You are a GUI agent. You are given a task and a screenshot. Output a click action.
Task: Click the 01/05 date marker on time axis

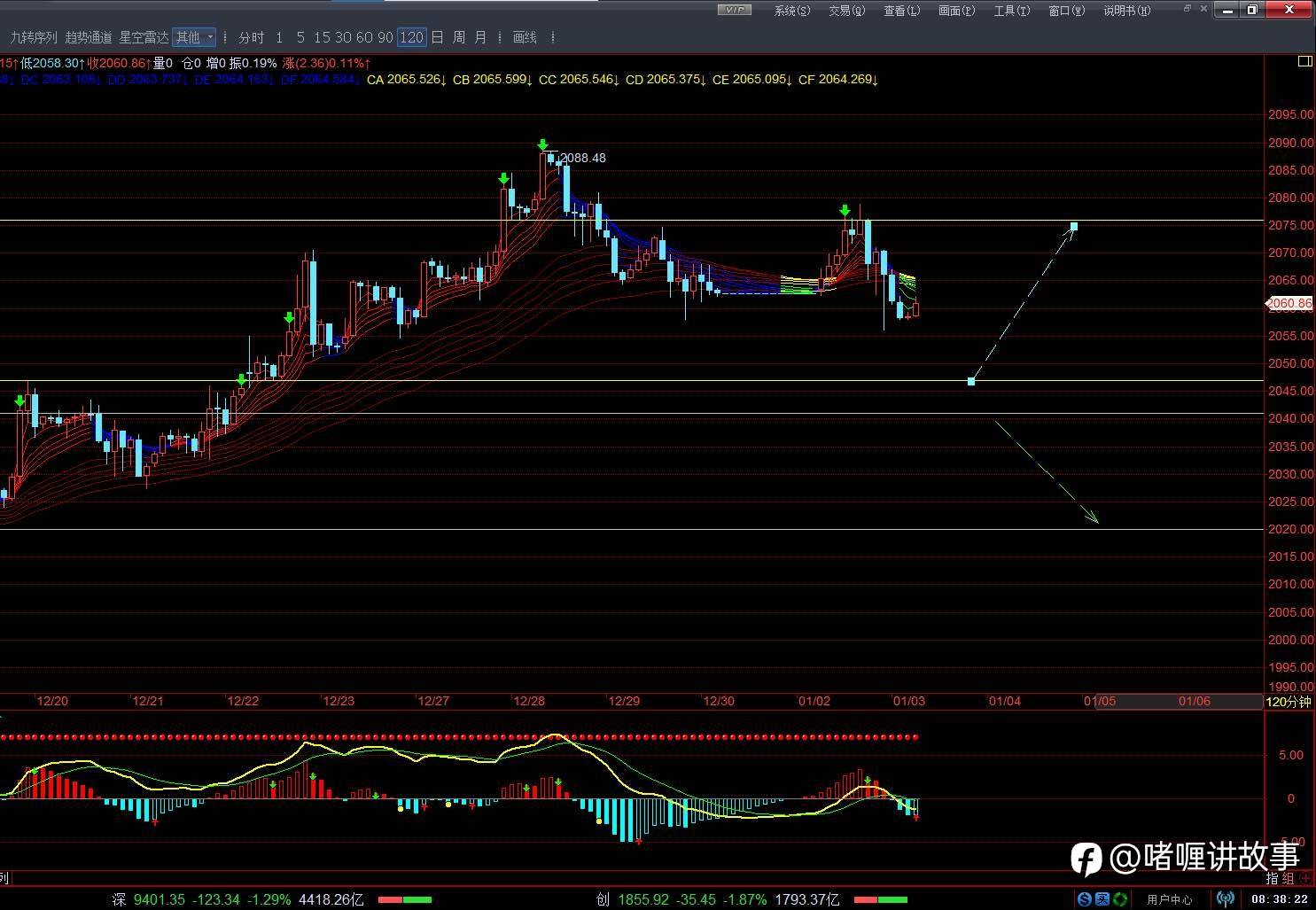(x=1100, y=701)
